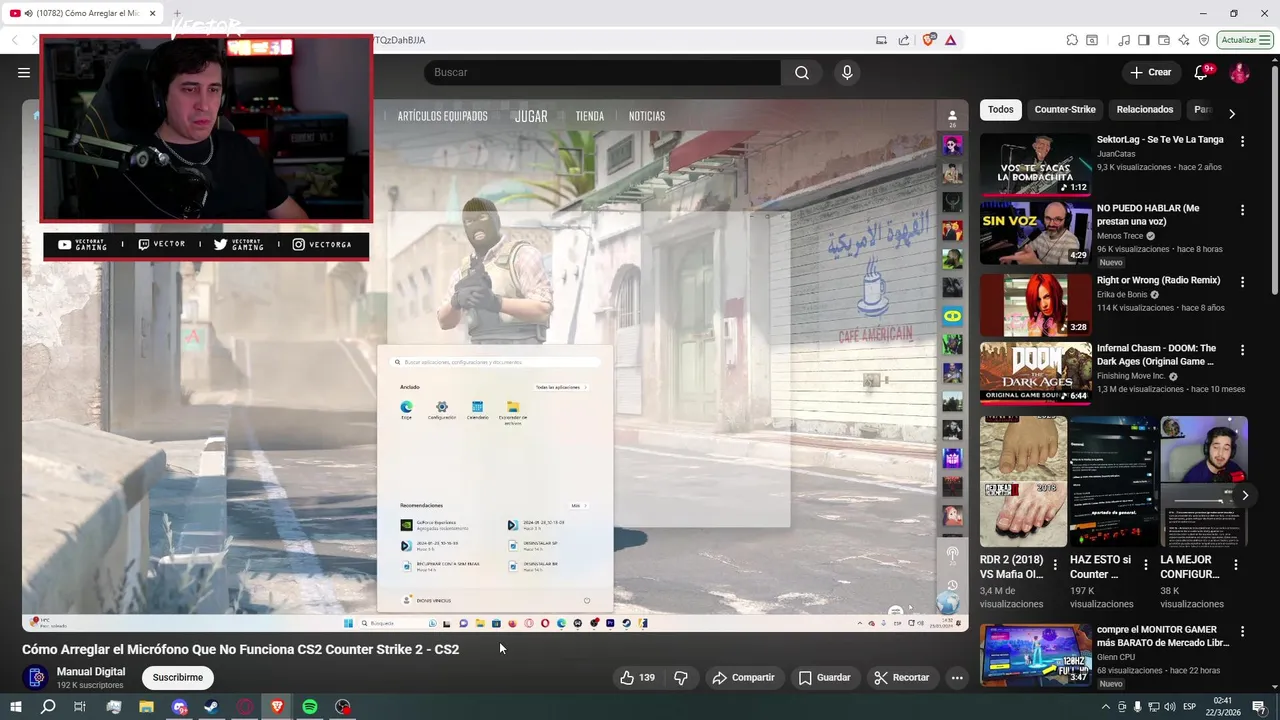Open options menu for RDR 2 (2018) short
This screenshot has width=1280, height=720.
pyautogui.click(x=1055, y=565)
